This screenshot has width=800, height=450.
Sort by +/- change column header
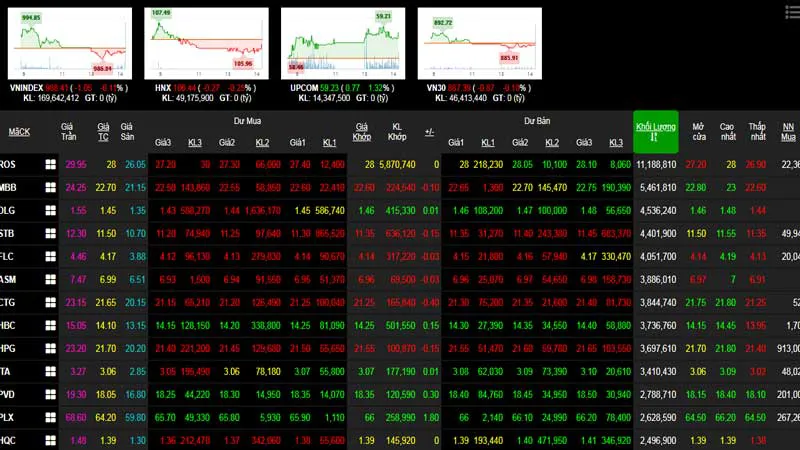pos(430,132)
